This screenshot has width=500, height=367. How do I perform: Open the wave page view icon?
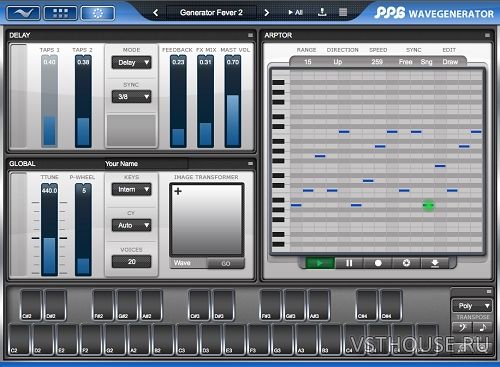23,13
